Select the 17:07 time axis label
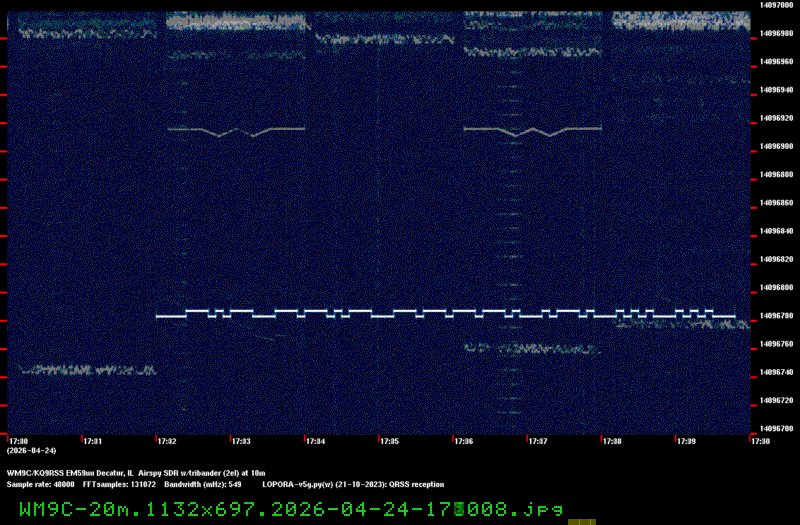800x525 pixels. click(538, 441)
